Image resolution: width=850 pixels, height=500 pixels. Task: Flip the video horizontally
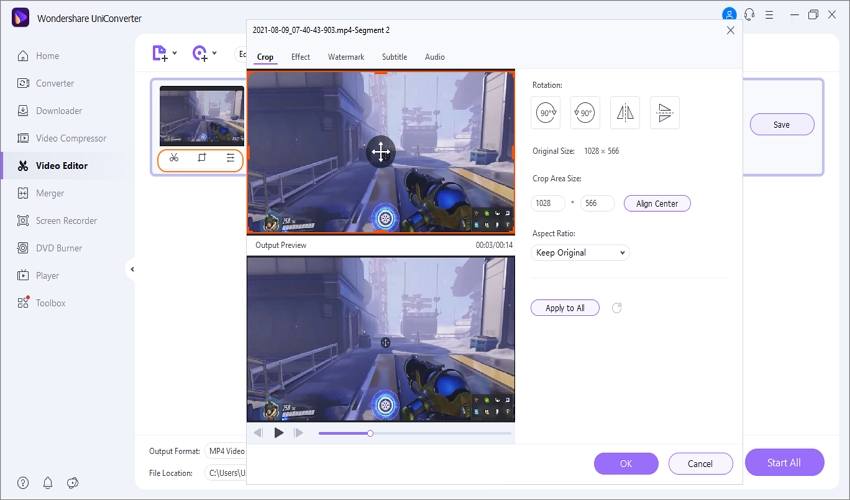(625, 113)
